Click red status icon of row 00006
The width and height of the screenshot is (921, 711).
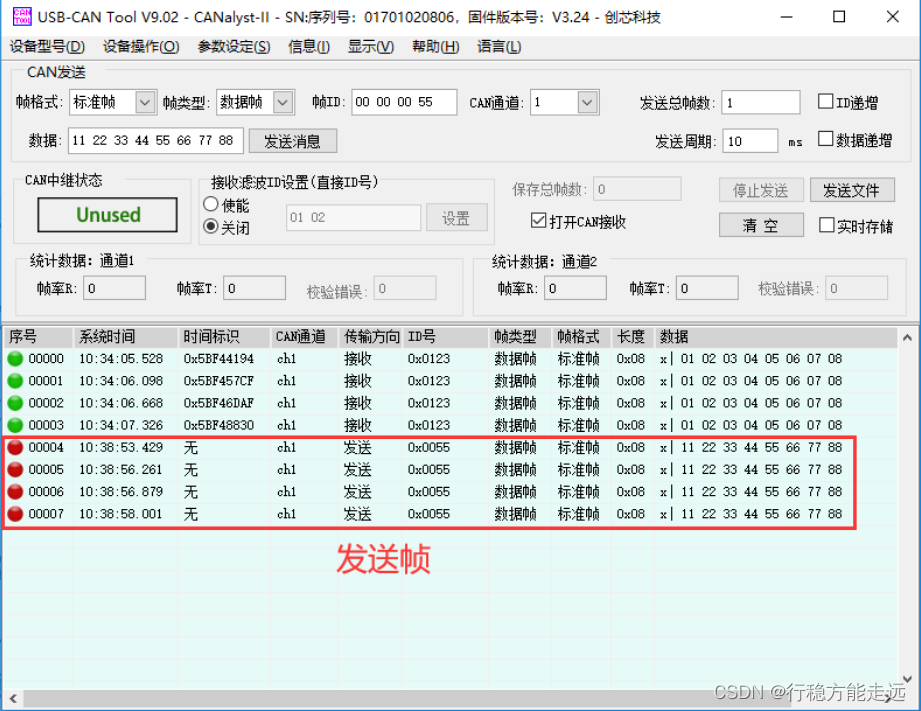point(15,491)
